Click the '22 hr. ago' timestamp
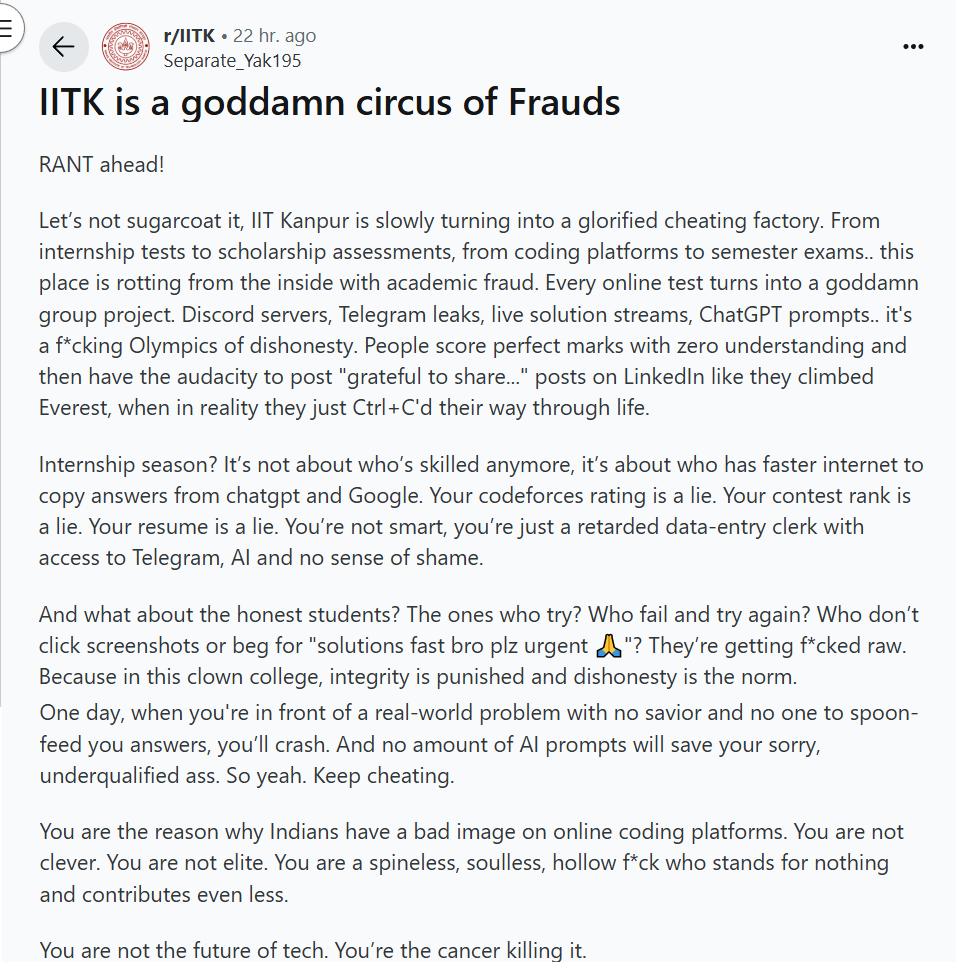Viewport: 956px width, 964px height. coord(274,36)
